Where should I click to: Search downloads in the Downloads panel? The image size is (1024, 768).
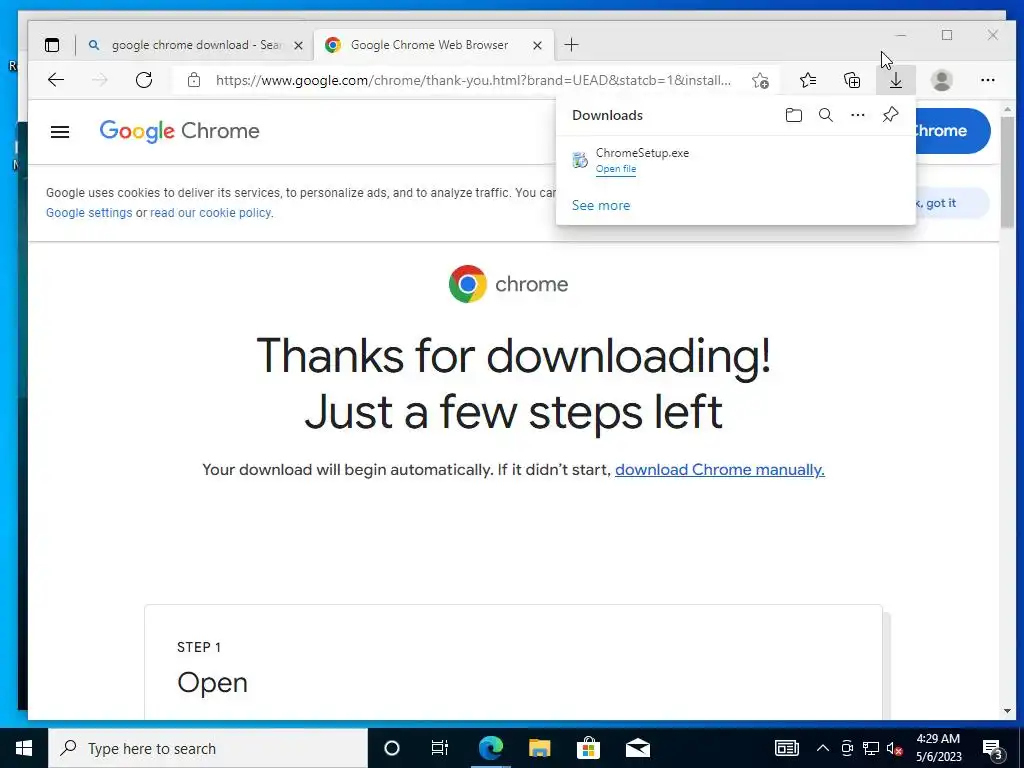click(x=825, y=116)
